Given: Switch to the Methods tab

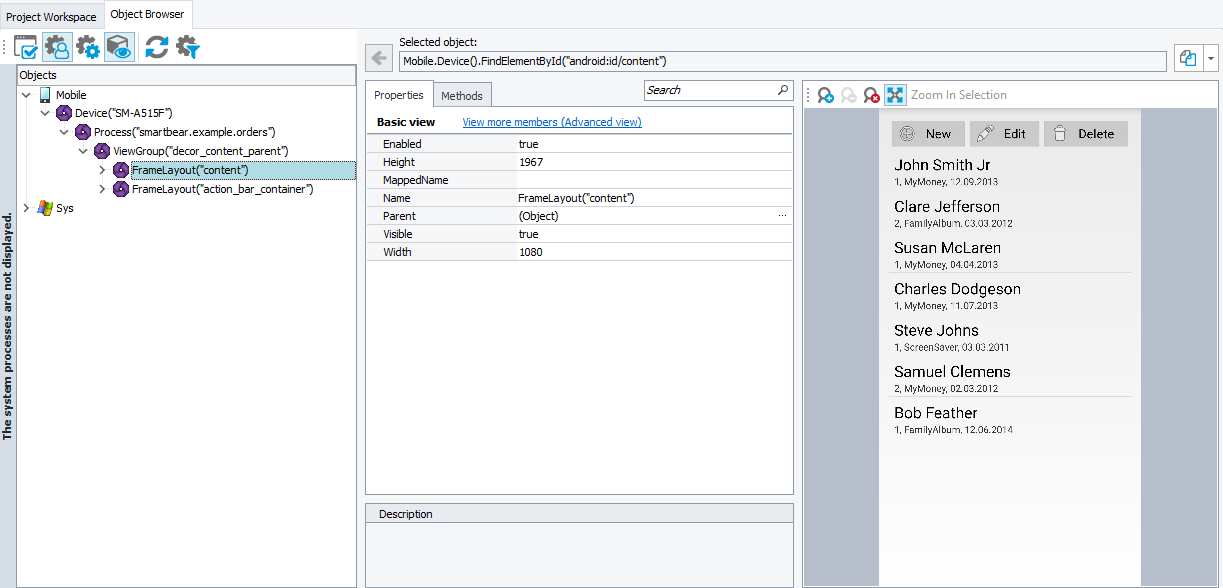Looking at the screenshot, I should click(x=462, y=95).
